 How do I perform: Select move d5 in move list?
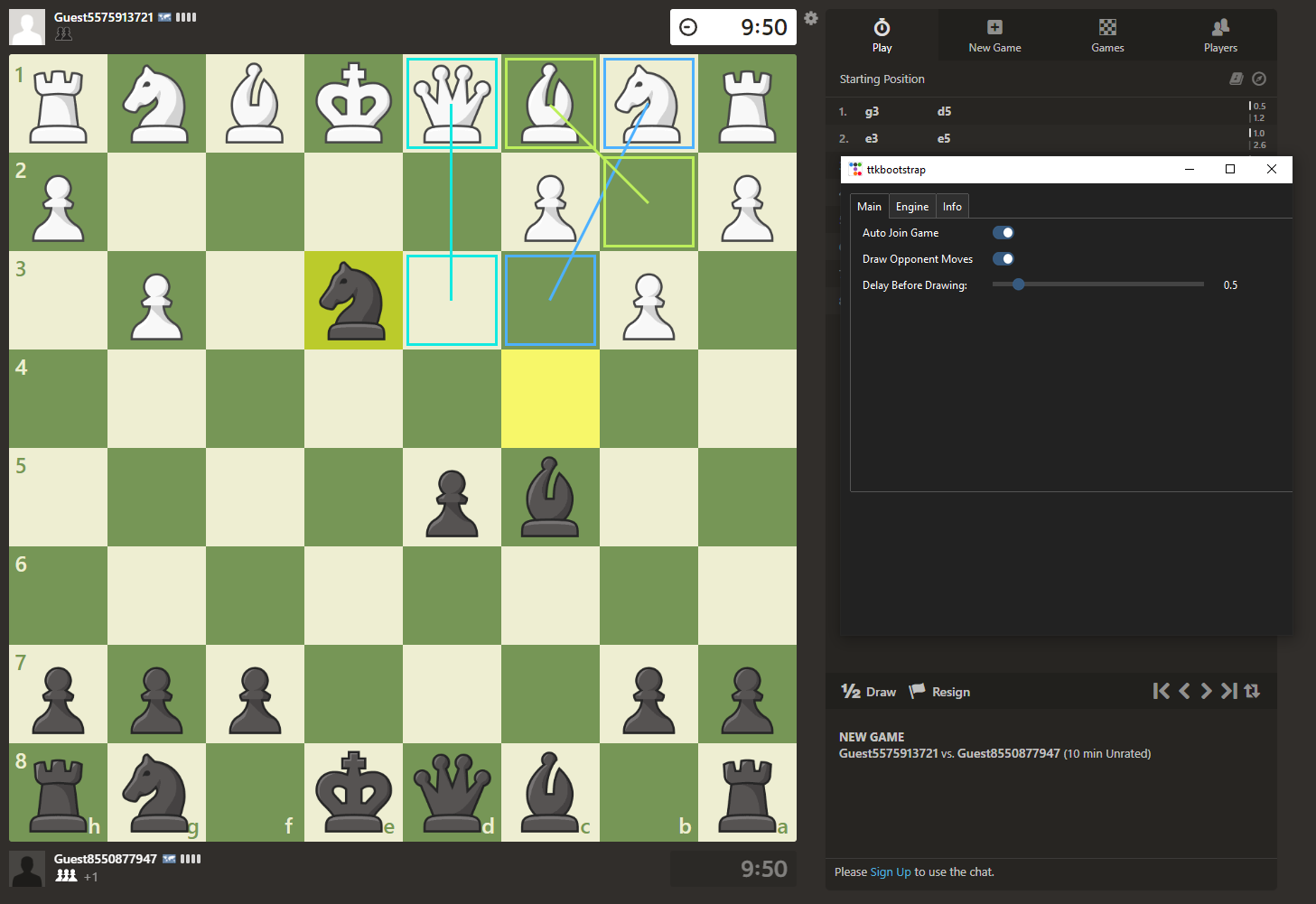(944, 112)
